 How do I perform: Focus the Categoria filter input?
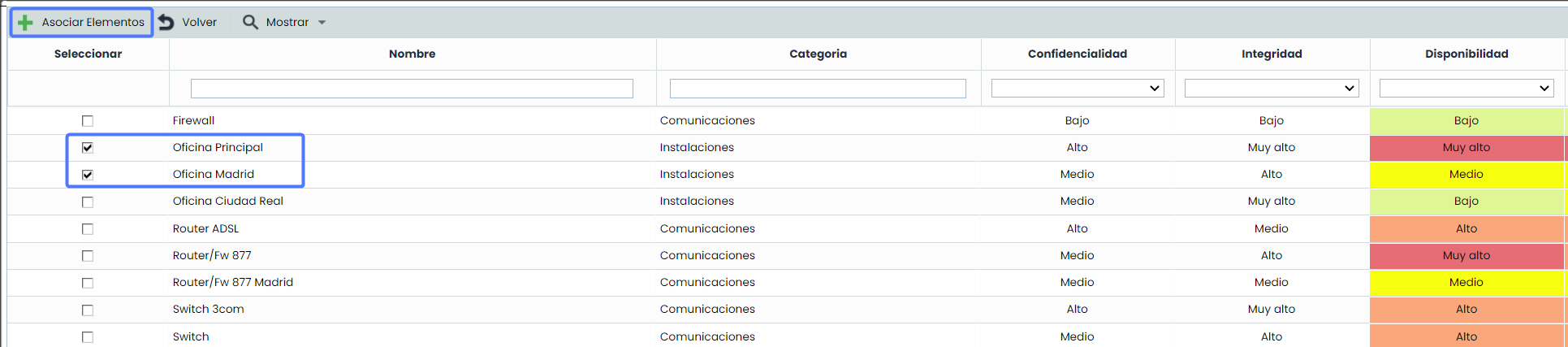(818, 89)
